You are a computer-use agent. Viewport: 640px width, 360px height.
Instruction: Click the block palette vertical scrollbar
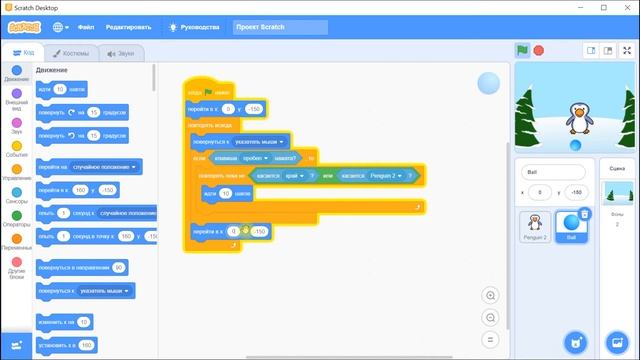[154, 78]
